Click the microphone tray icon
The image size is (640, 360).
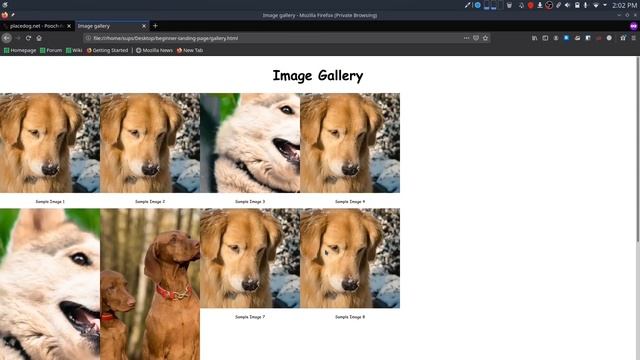586,5
